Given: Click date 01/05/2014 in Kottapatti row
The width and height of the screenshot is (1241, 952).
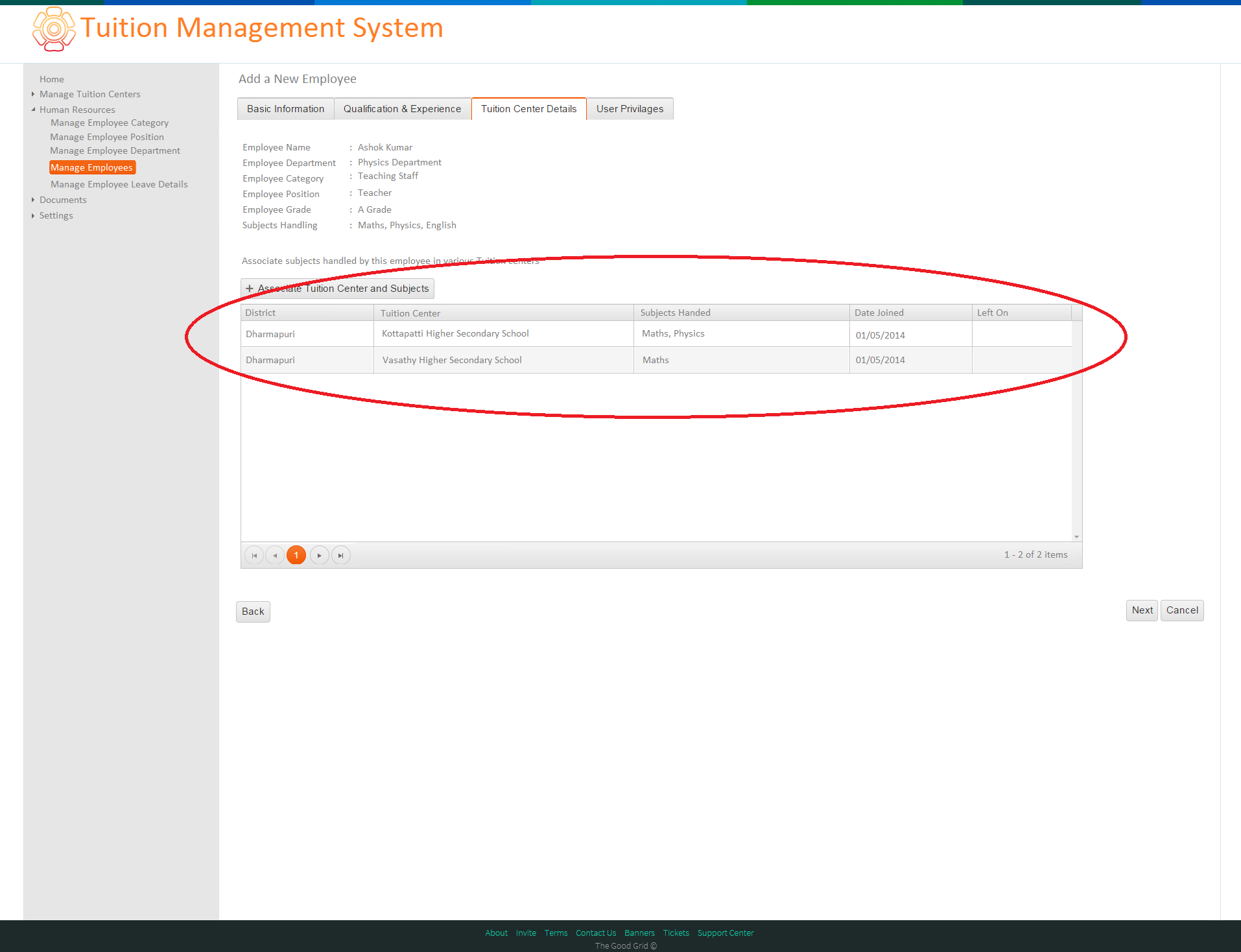Looking at the screenshot, I should point(911,334).
